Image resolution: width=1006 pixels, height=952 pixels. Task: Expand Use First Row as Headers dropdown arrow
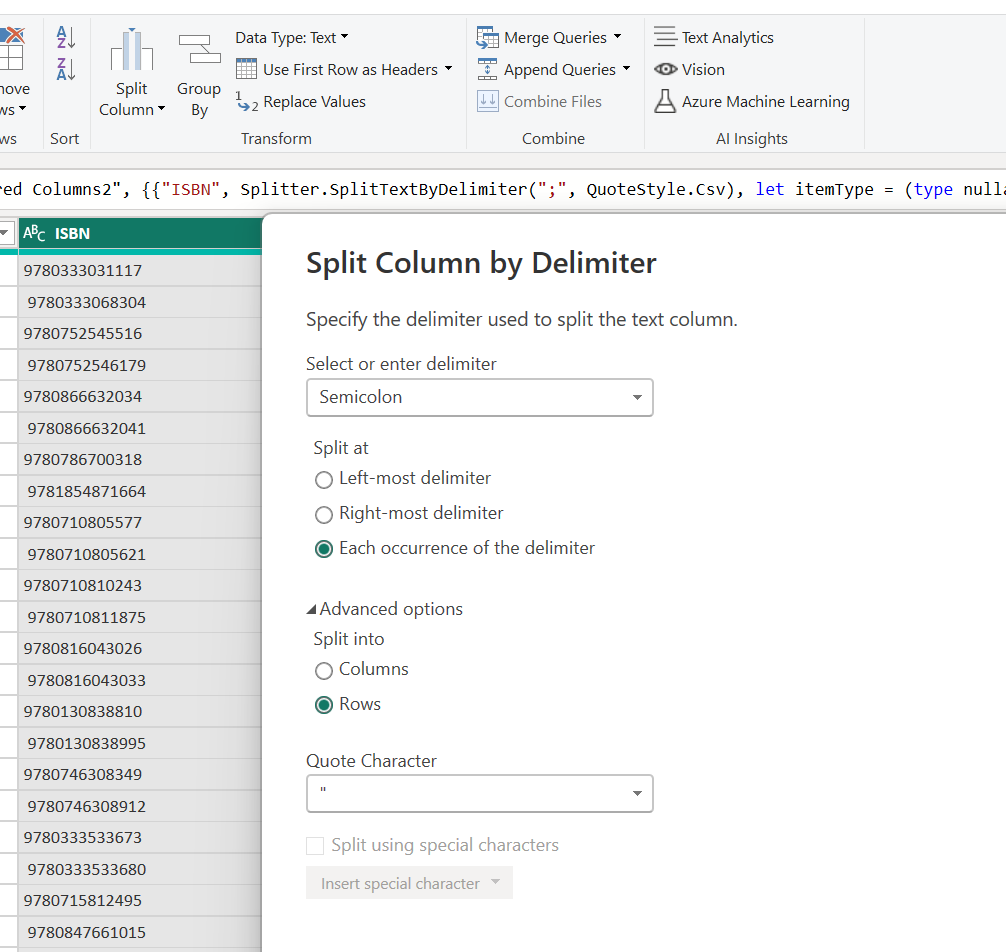(448, 68)
